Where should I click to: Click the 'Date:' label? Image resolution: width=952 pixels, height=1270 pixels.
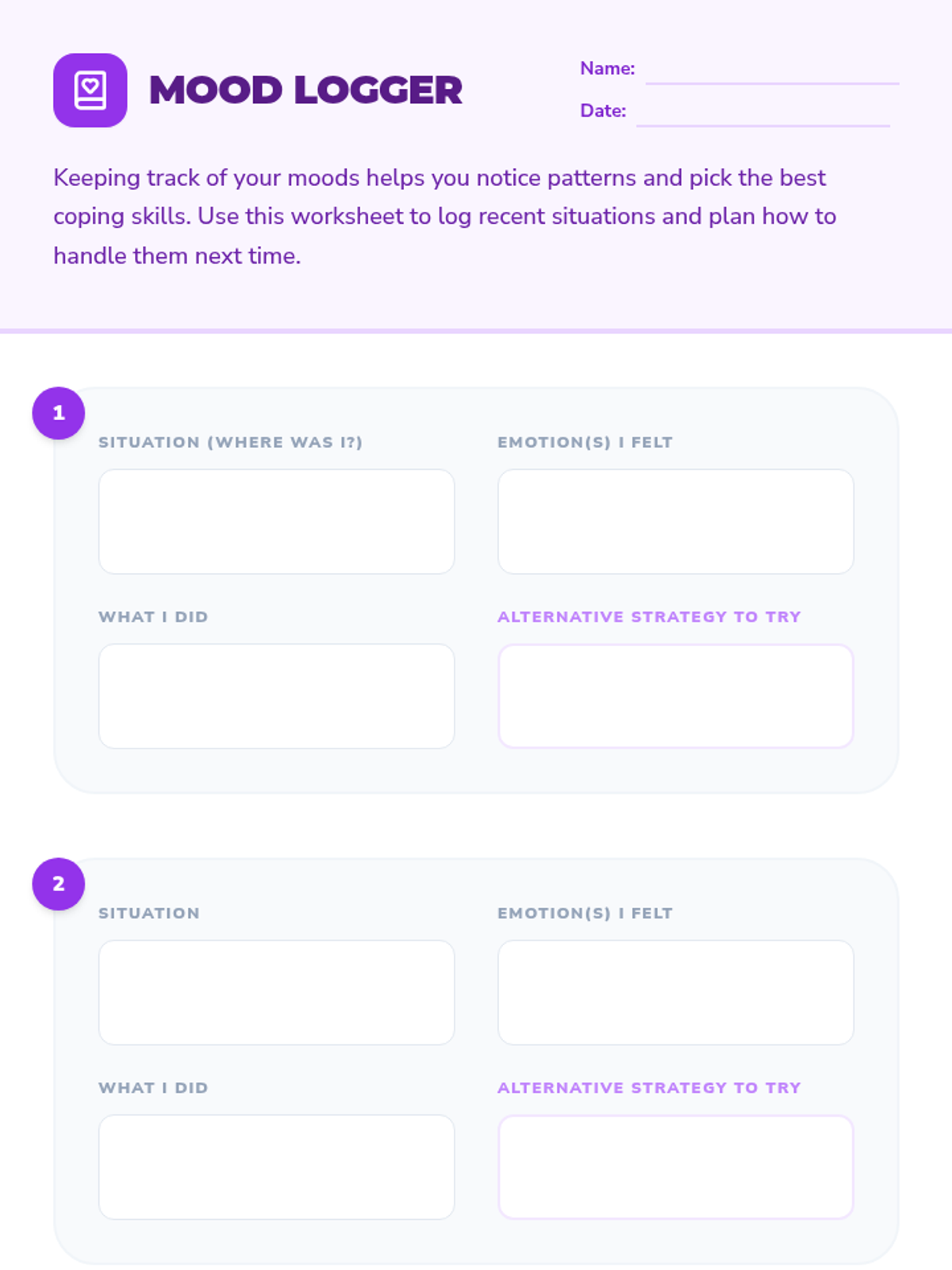click(x=603, y=111)
